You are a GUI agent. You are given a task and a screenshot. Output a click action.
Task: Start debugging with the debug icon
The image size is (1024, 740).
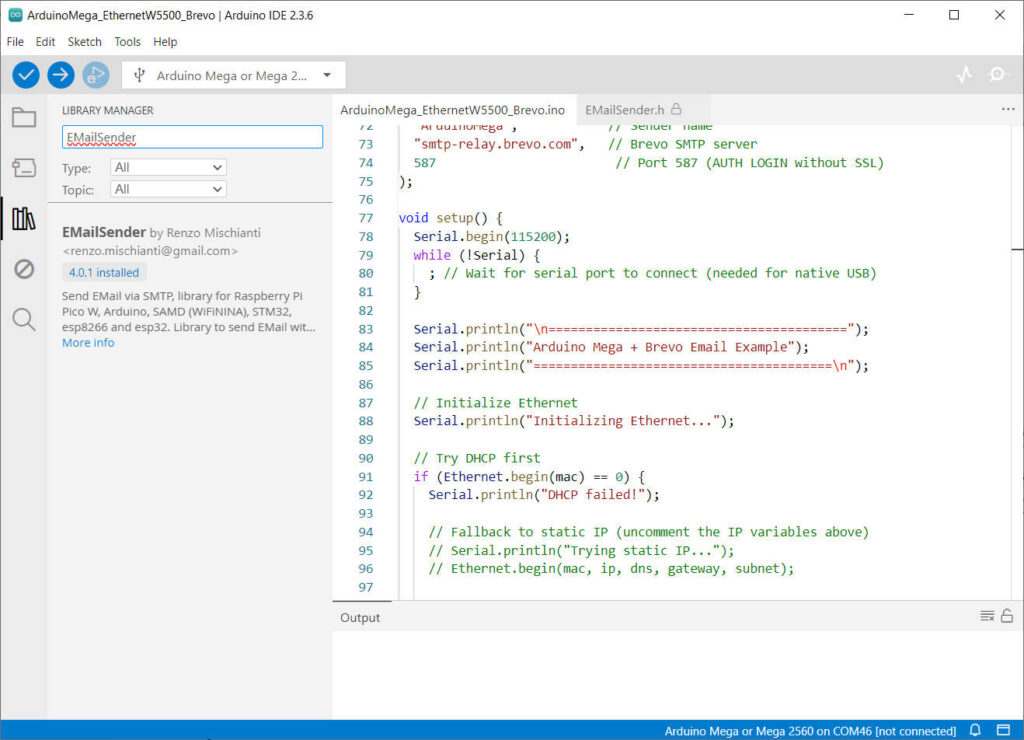[x=96, y=75]
